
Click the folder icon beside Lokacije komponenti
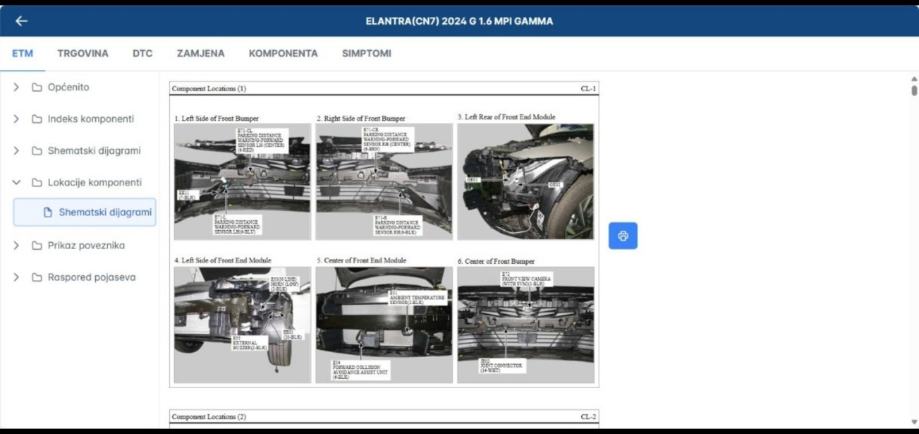pyautogui.click(x=37, y=182)
